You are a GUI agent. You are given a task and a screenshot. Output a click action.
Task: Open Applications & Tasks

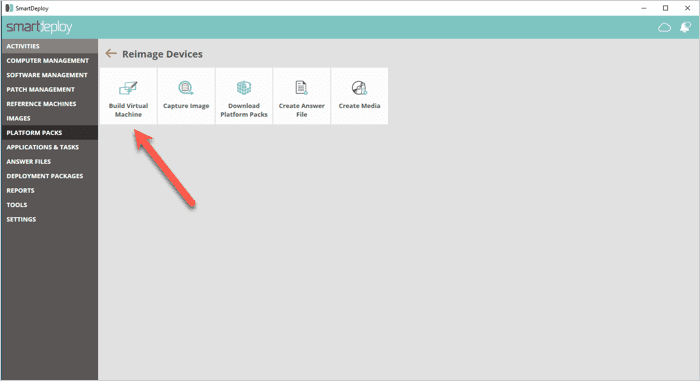(x=50, y=147)
